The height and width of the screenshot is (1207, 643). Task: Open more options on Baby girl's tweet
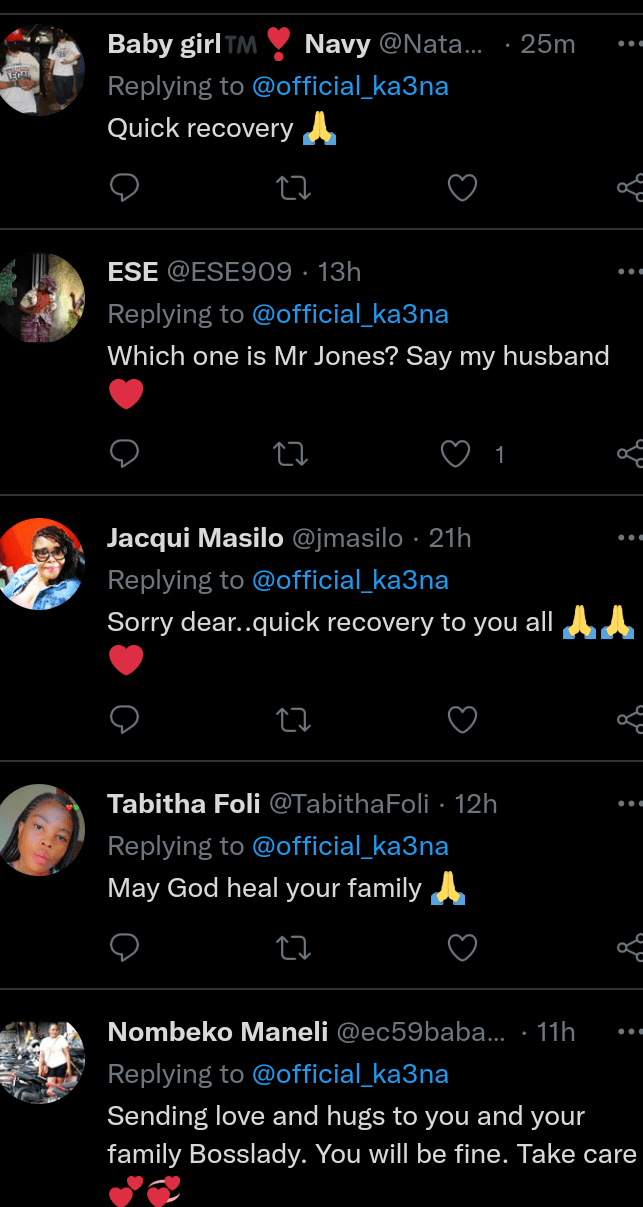click(x=629, y=45)
